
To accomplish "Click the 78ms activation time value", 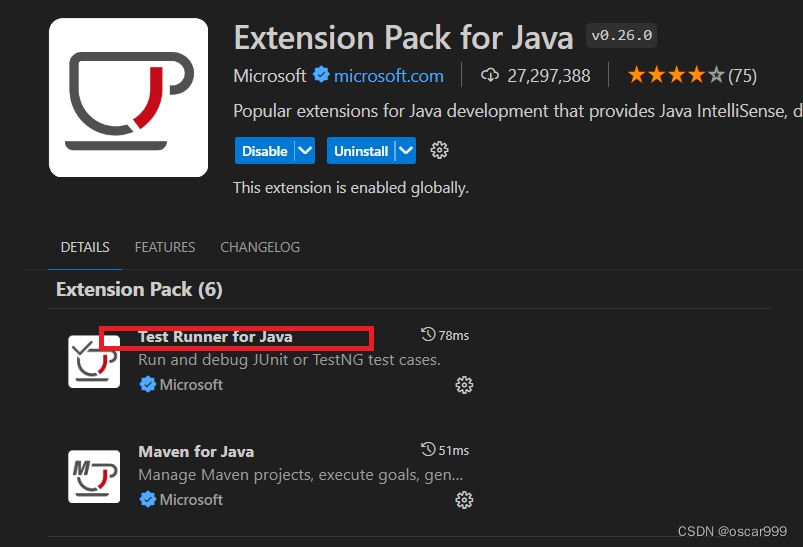I will pyautogui.click(x=454, y=335).
